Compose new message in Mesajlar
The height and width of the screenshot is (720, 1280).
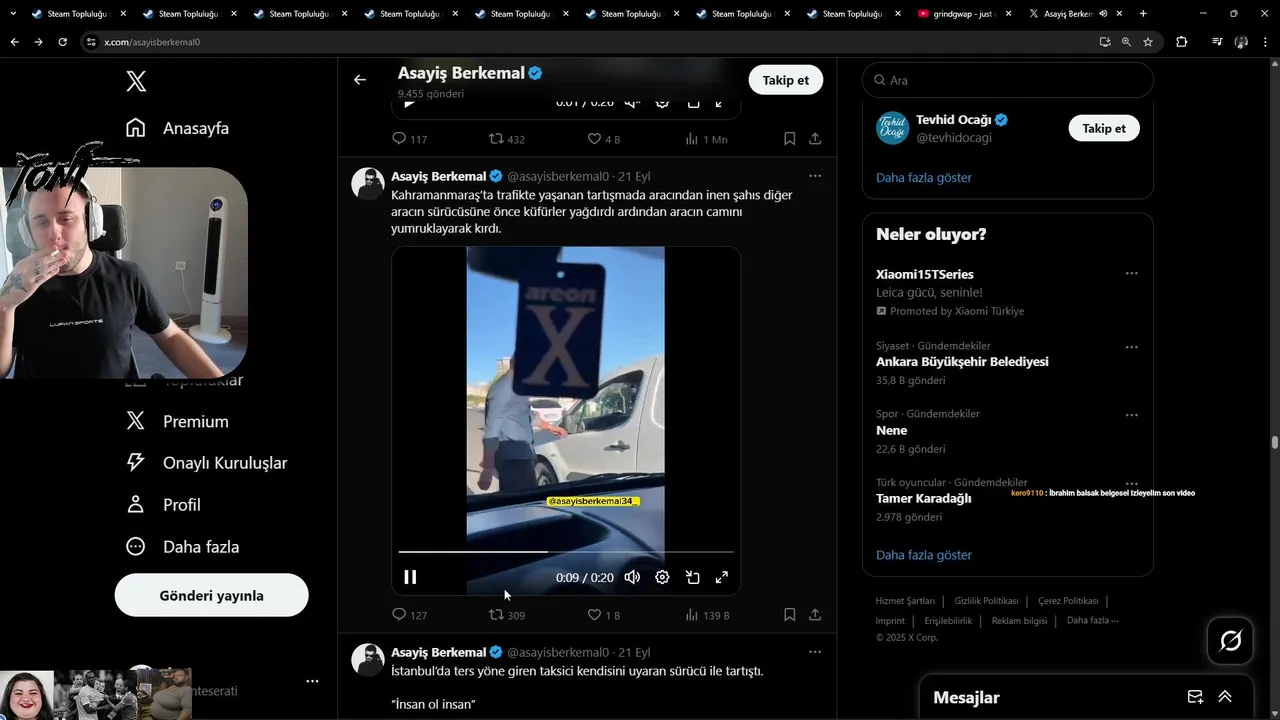click(x=1195, y=697)
